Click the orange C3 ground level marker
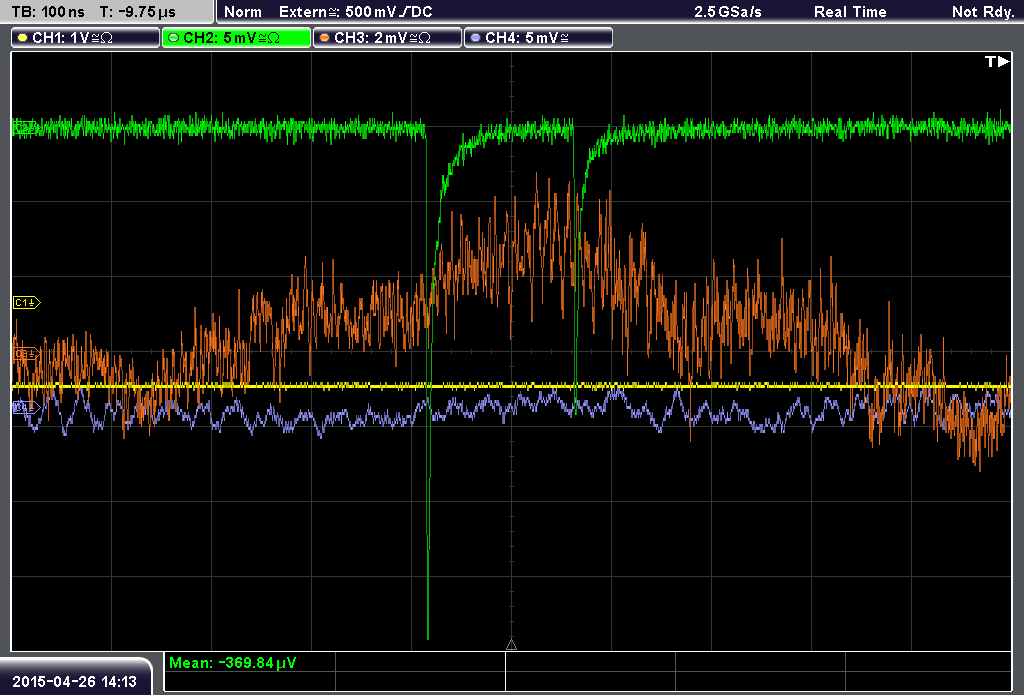This screenshot has height=695, width=1024. 27,354
